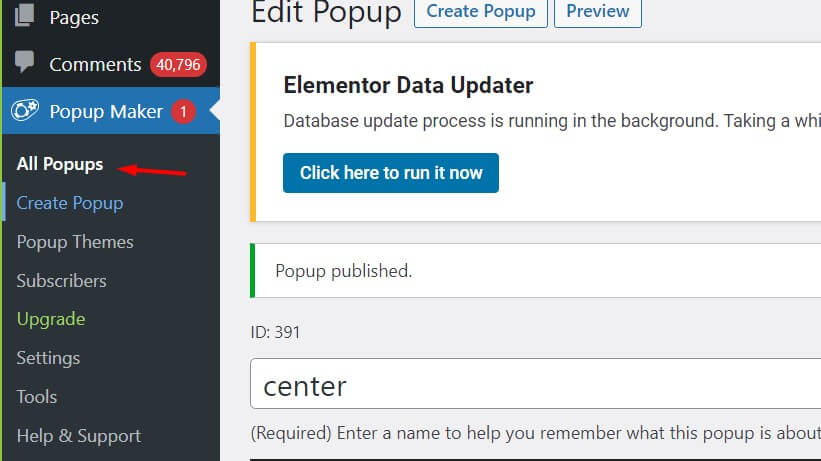
Task: Go to All Popups submenu
Action: pyautogui.click(x=60, y=164)
